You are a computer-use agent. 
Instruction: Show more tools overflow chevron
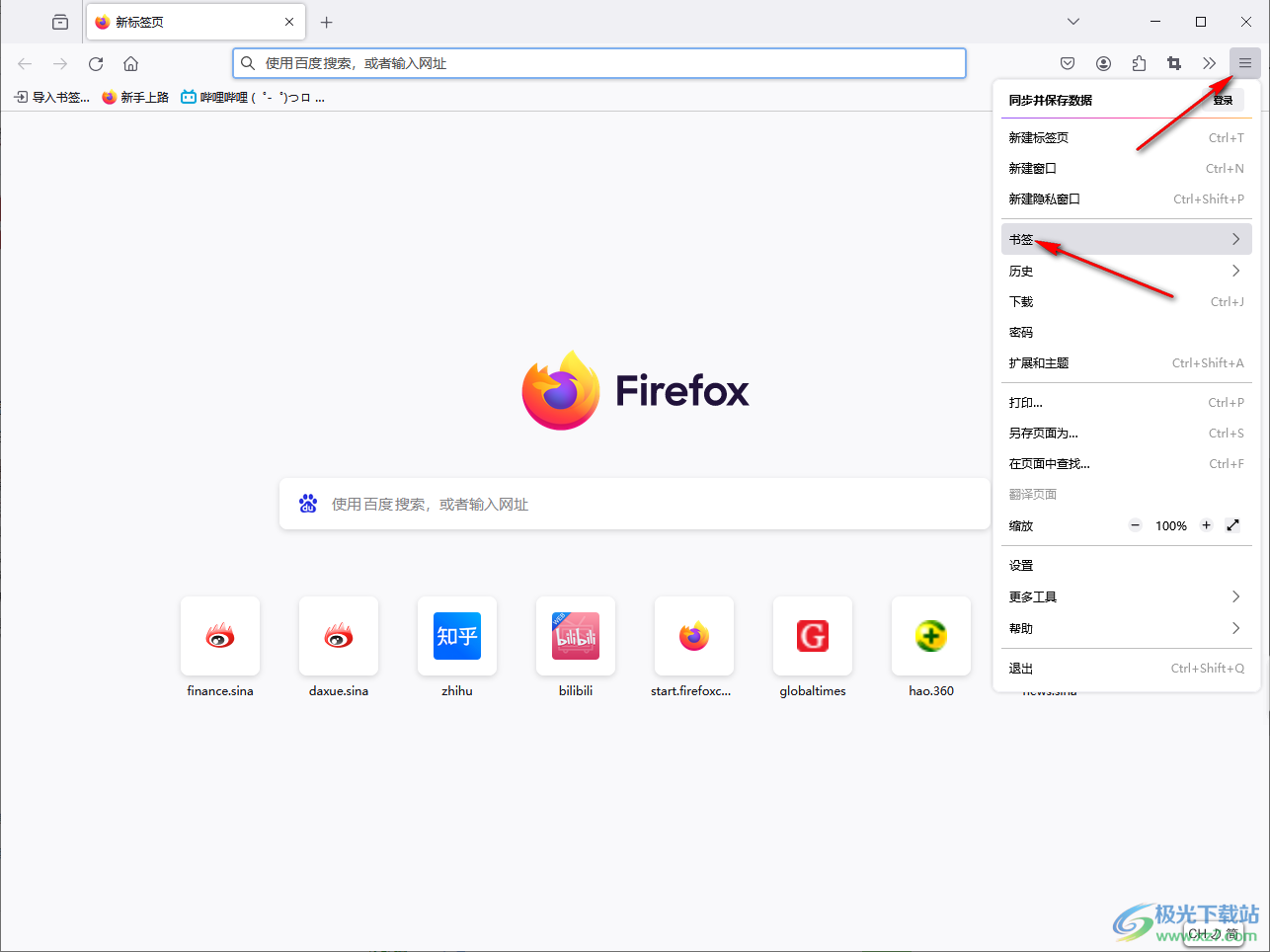[1209, 63]
